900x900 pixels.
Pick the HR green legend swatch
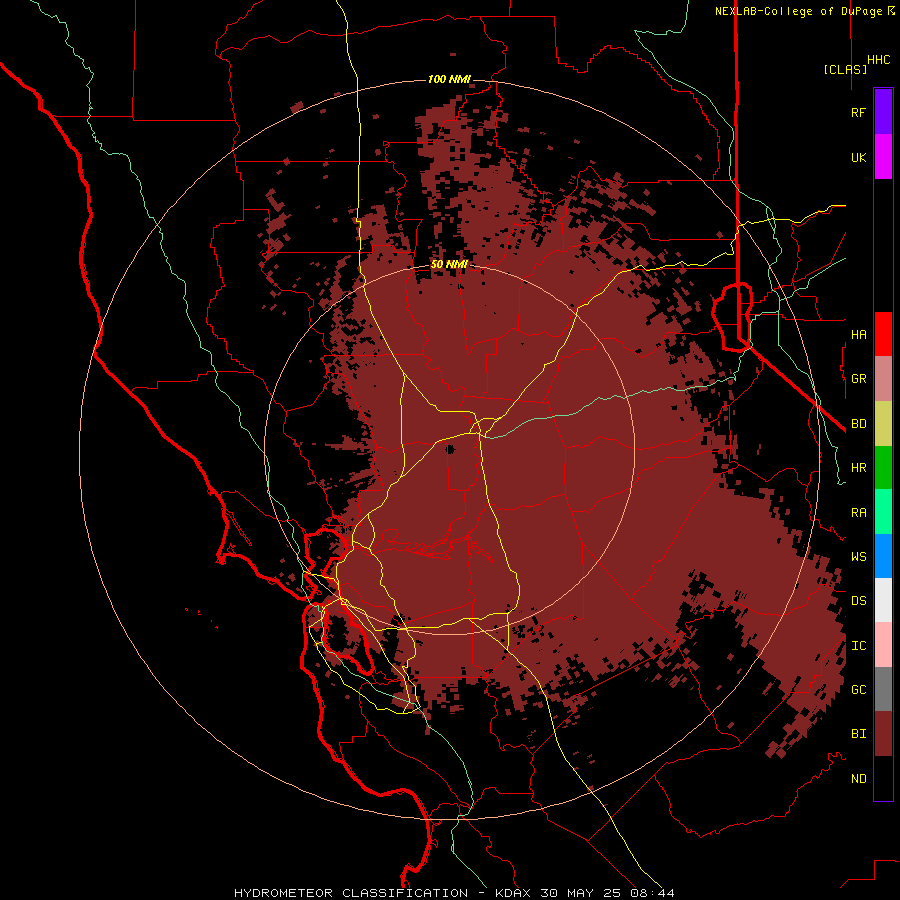click(883, 468)
